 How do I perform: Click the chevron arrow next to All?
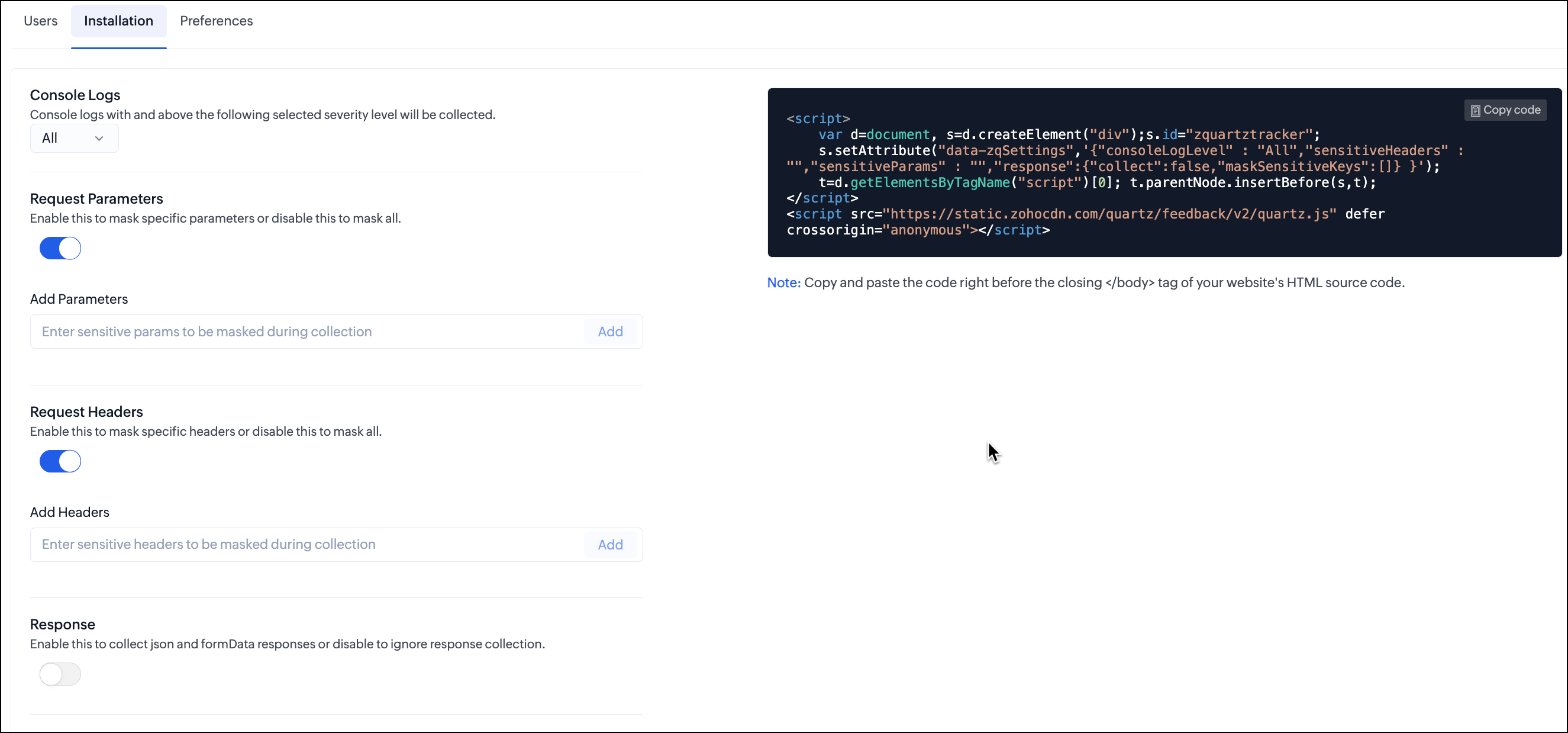click(x=99, y=139)
